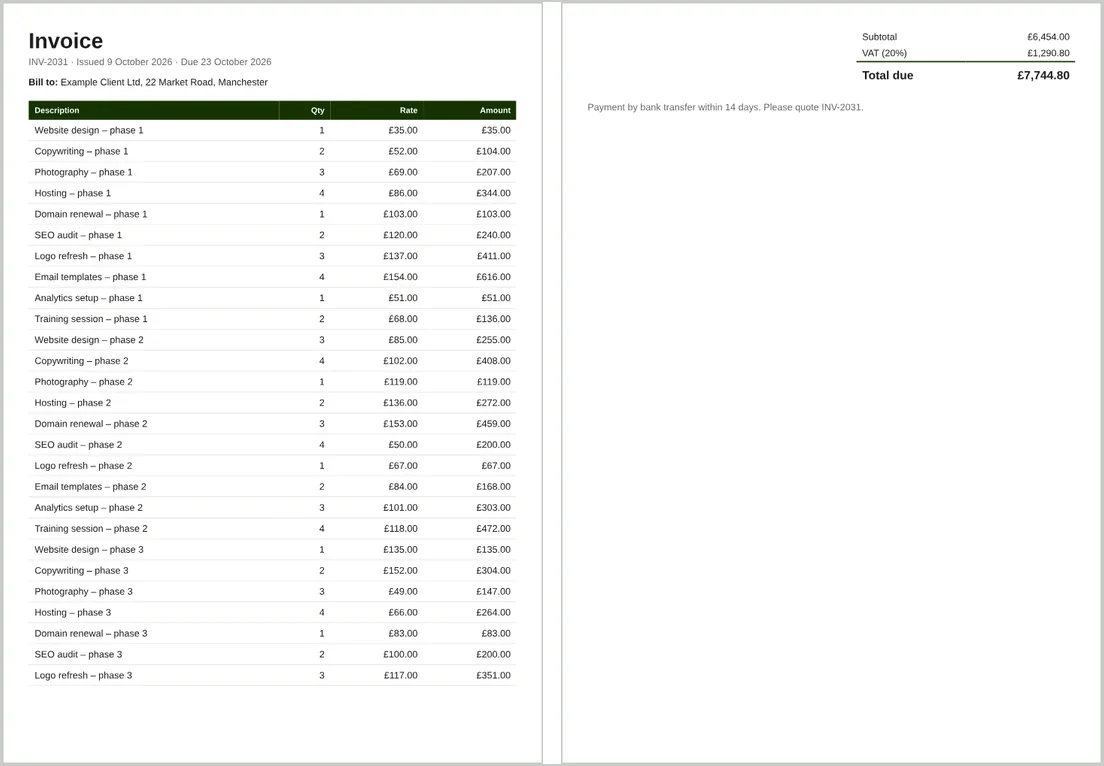Select 'Domain renewal – phase 1' description
The image size is (1104, 766).
pyautogui.click(x=91, y=214)
